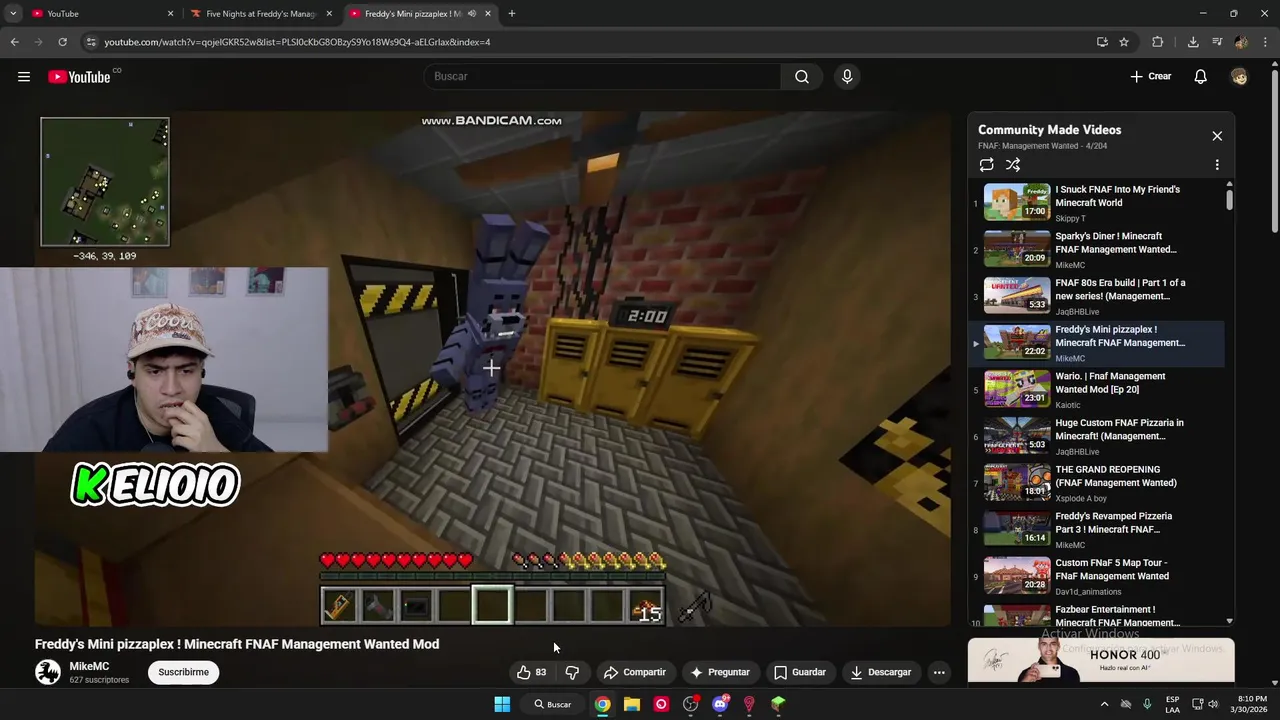Click Descargar to download the video
The width and height of the screenshot is (1280, 720).
(x=881, y=672)
